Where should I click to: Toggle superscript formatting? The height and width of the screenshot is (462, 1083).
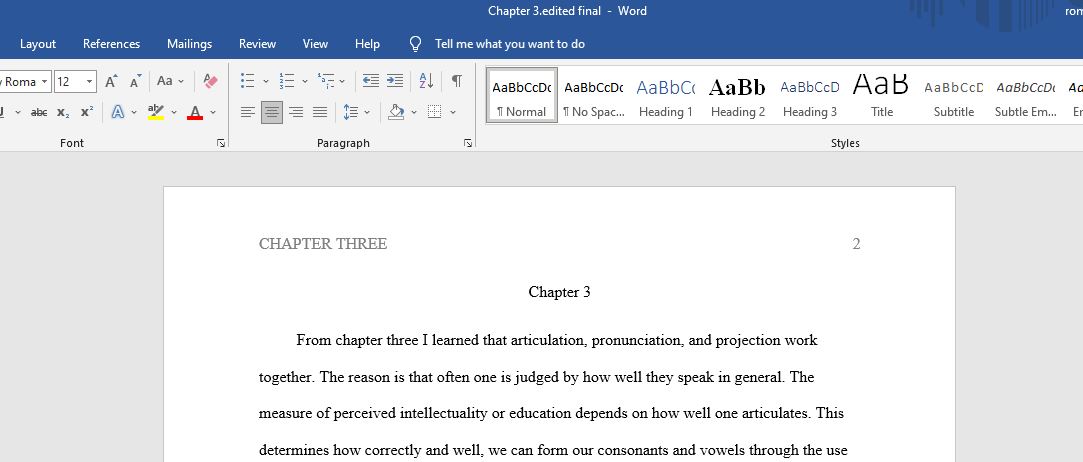tap(87, 112)
